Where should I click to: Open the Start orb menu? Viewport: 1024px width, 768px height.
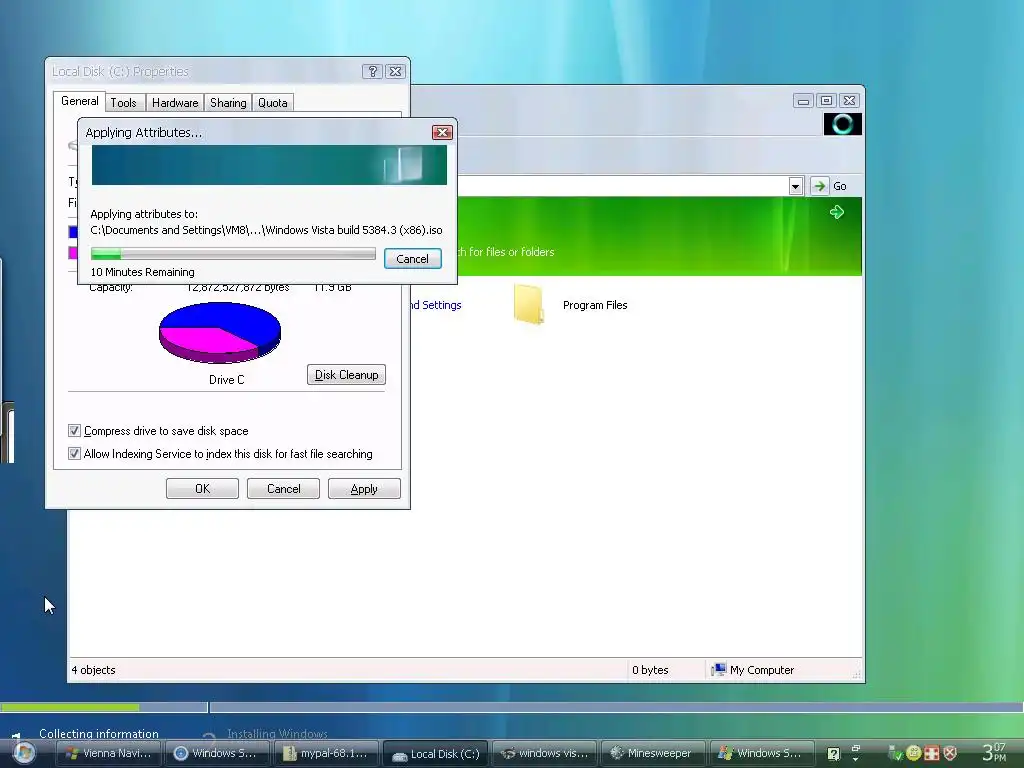coord(24,753)
